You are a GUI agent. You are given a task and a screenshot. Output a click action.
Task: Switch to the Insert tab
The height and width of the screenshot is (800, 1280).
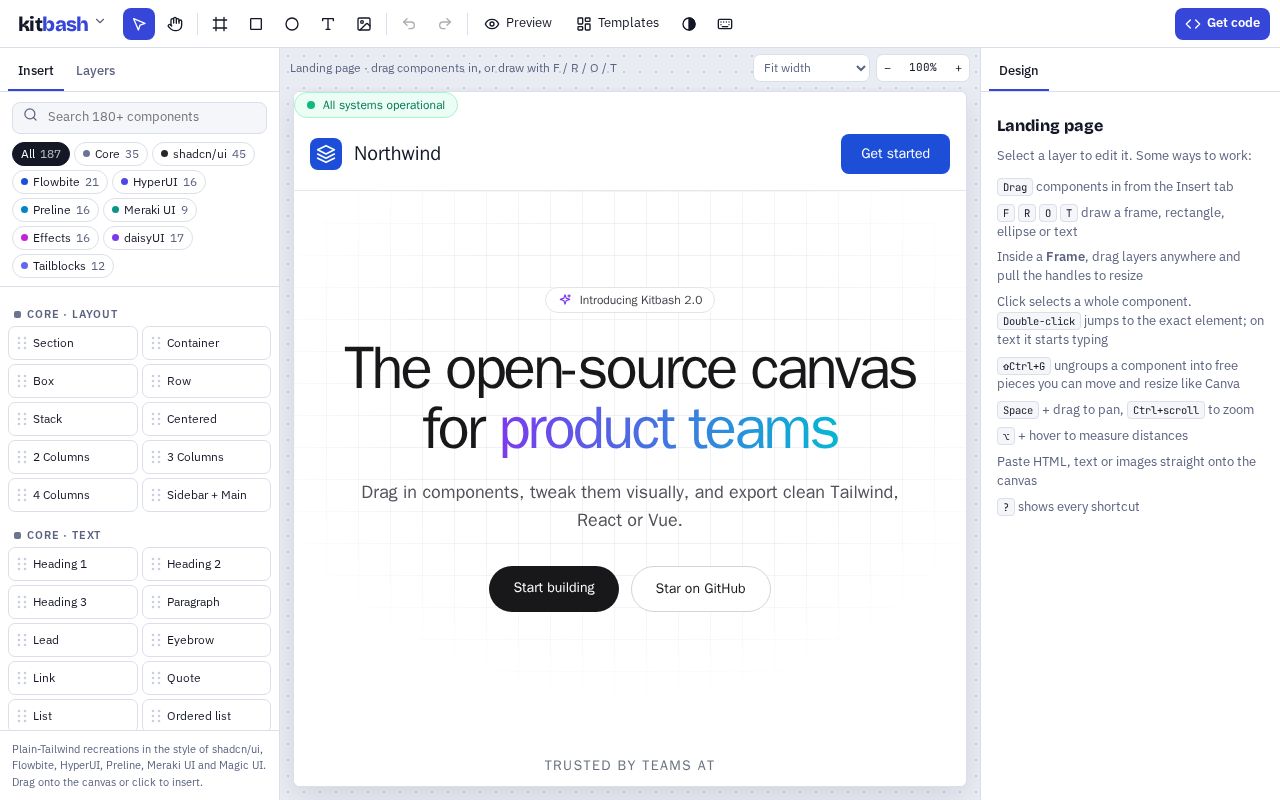[x=36, y=71]
